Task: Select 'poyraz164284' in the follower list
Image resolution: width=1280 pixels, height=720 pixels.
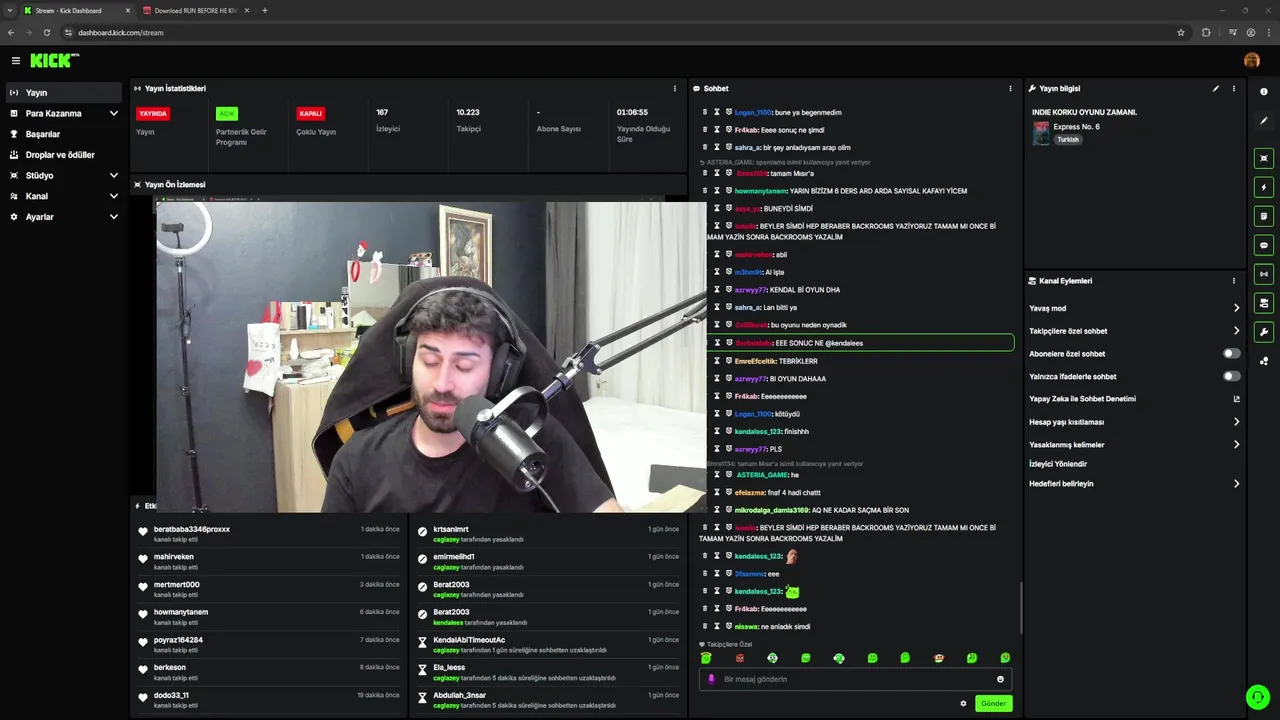Action: click(178, 640)
